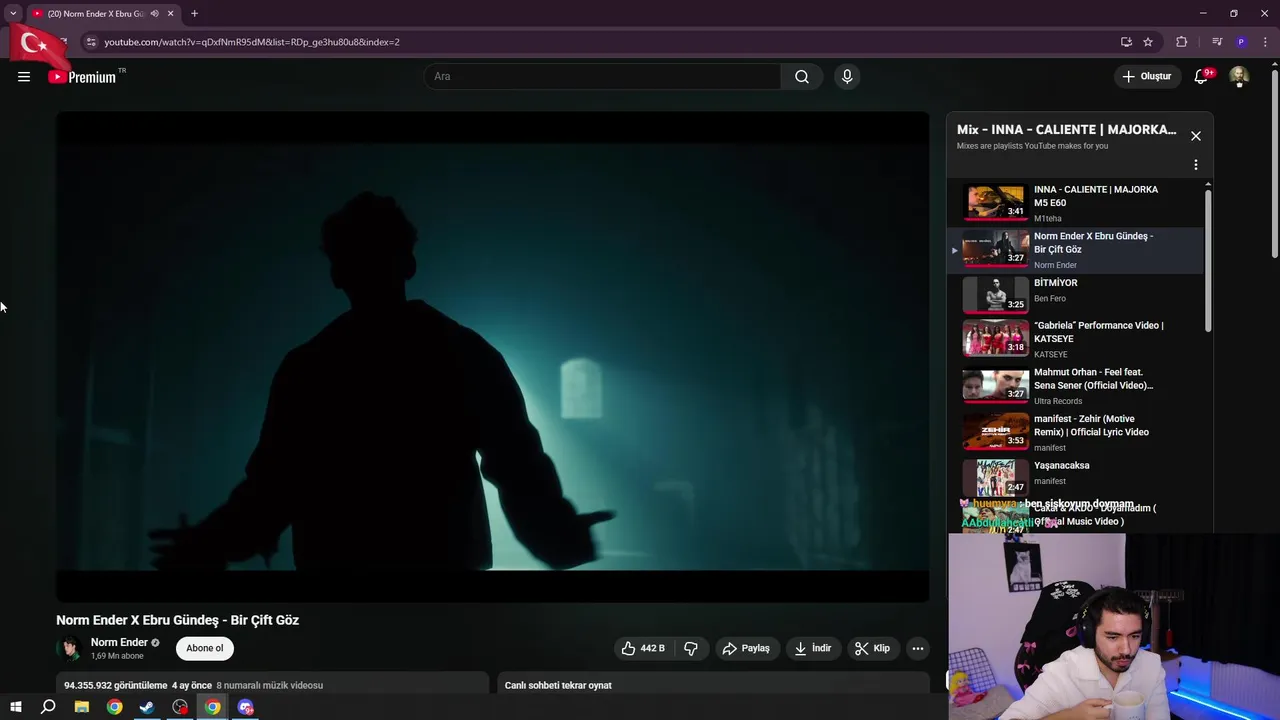Subscribe with the Abone ol button
Image resolution: width=1280 pixels, height=720 pixels.
point(205,648)
